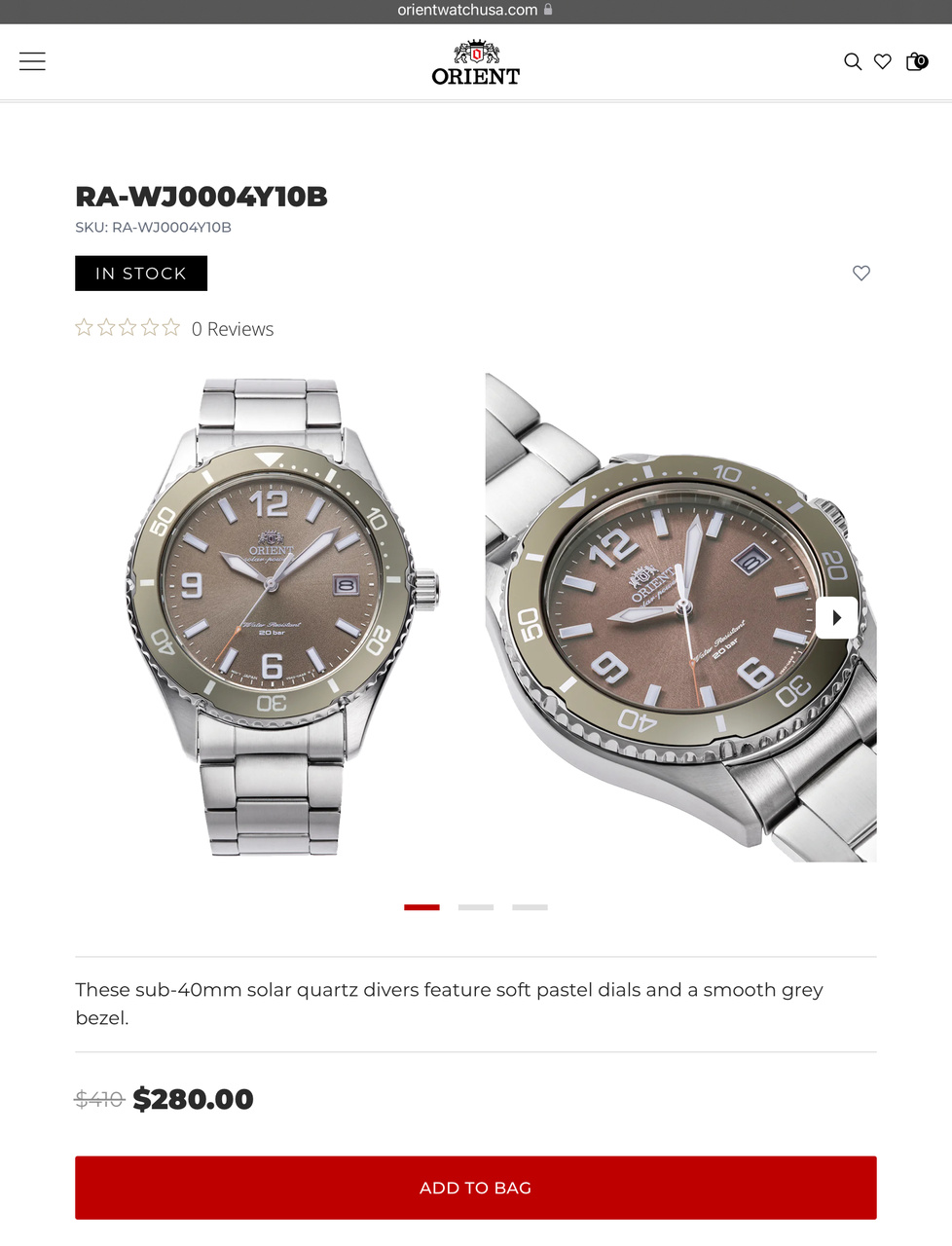This screenshot has width=952, height=1246.
Task: Tap the orientwatchusa.com address bar
Action: pos(476,10)
